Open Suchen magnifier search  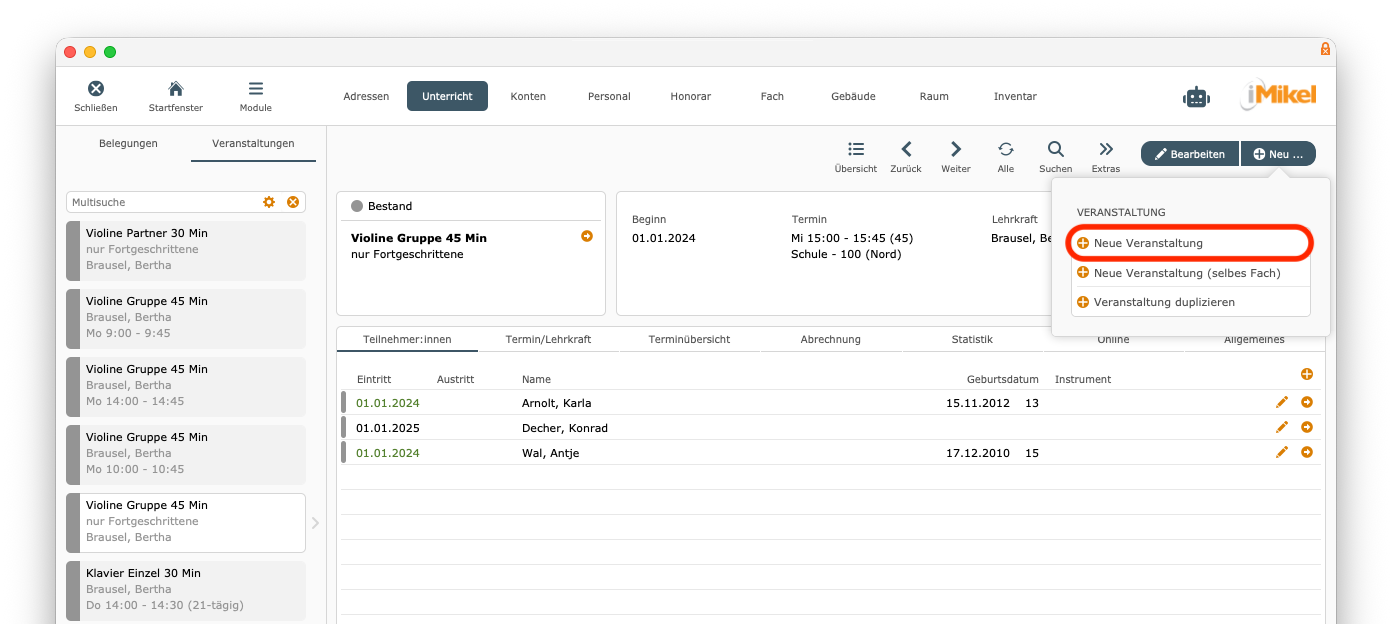click(x=1055, y=150)
